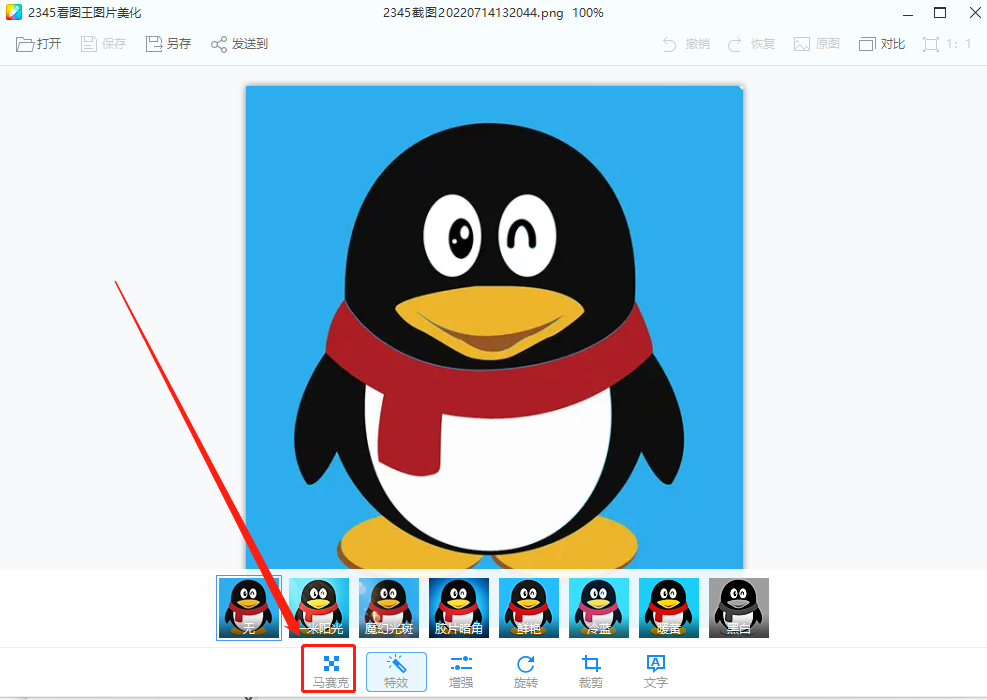987x700 pixels.
Task: Click the 另存 (Save As) icon
Action: point(168,44)
